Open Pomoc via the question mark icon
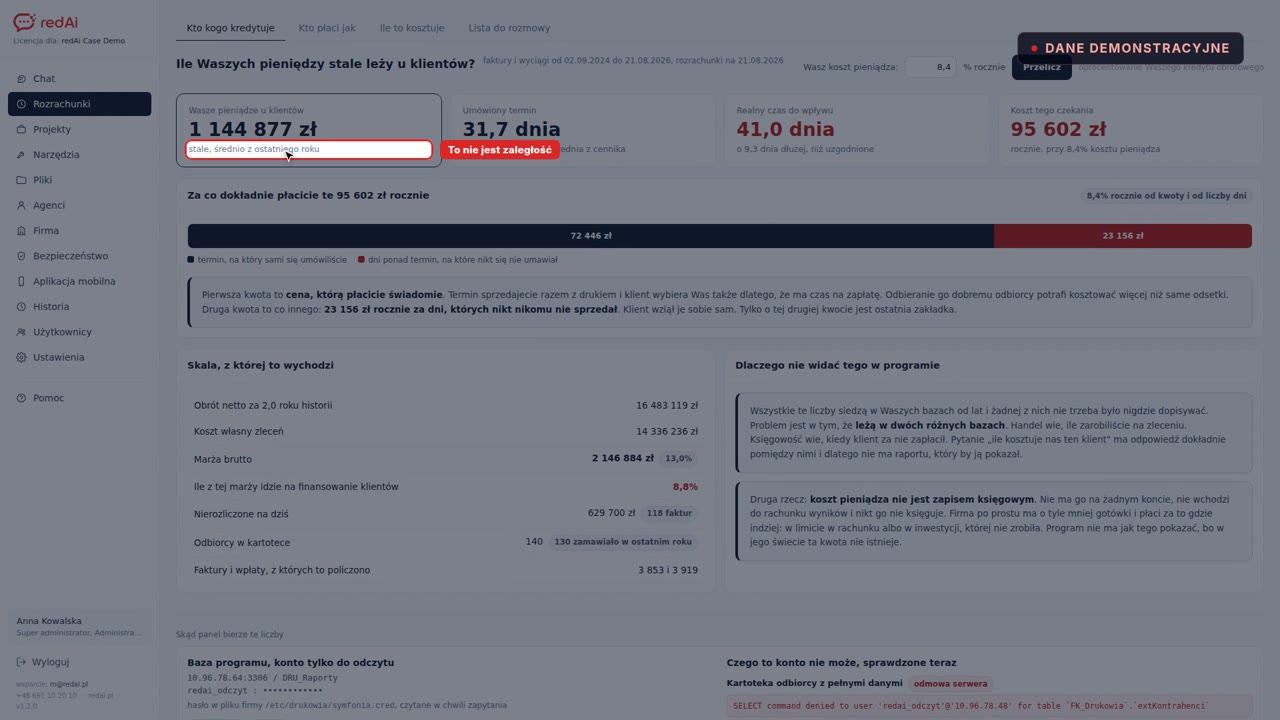Screen dimensions: 1280x720 pyautogui.click(x=22, y=398)
